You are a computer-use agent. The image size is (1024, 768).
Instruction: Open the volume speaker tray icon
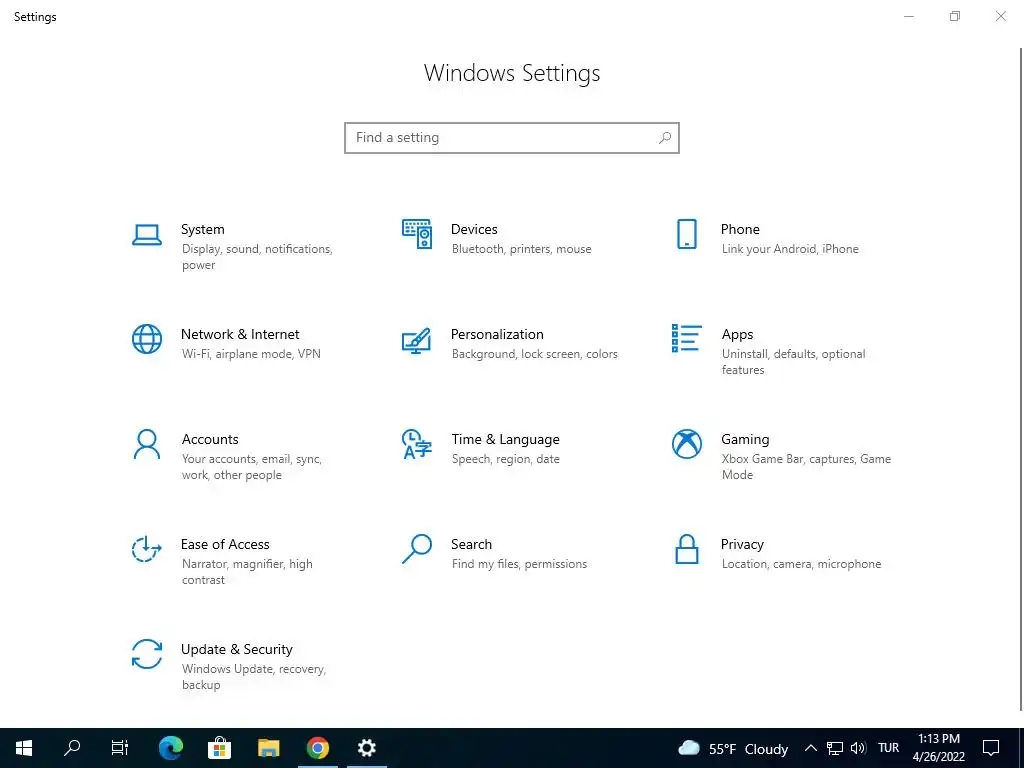click(858, 748)
